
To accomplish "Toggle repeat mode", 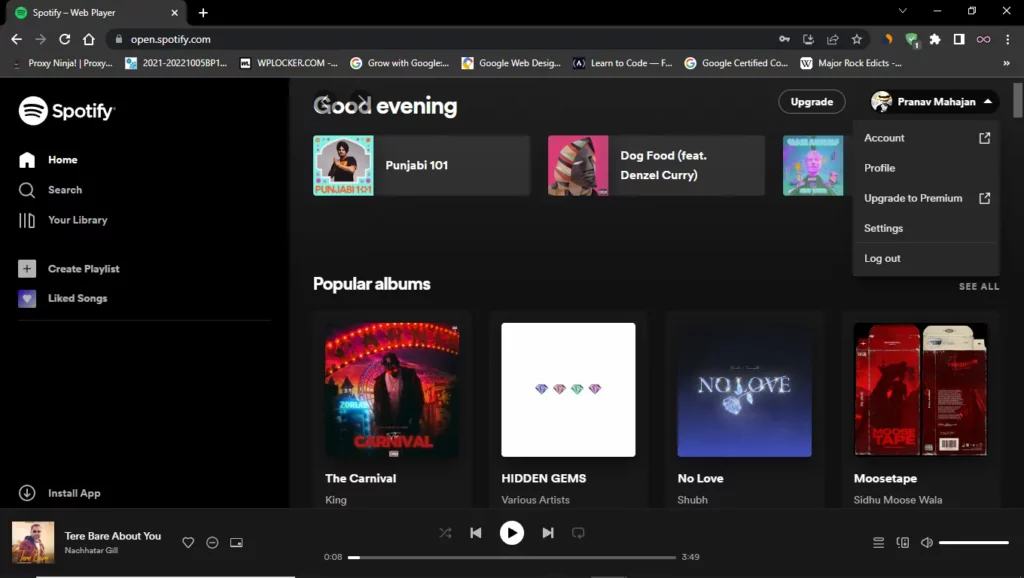I will pos(578,533).
